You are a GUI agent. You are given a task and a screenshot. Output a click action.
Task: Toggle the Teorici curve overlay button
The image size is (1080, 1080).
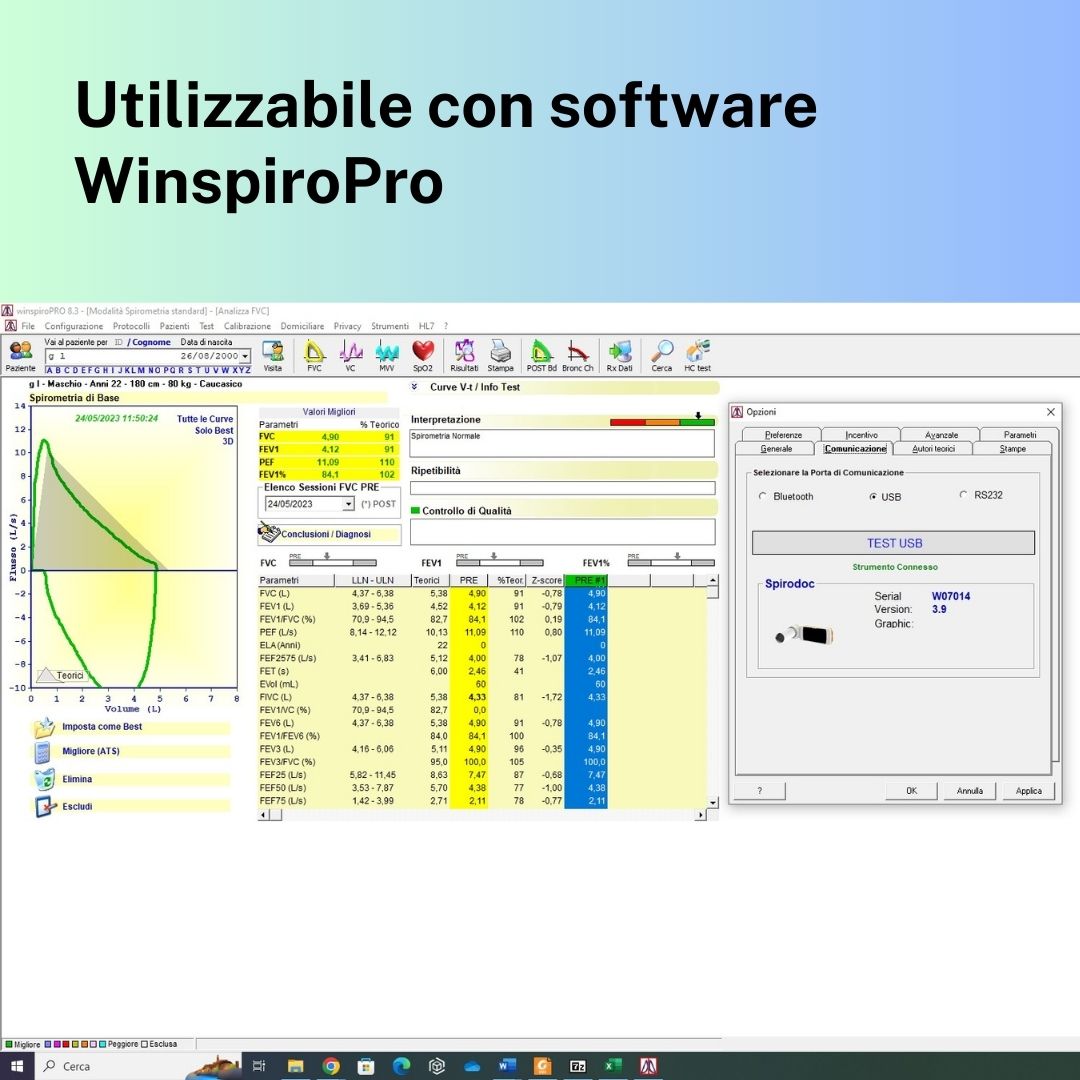click(62, 675)
